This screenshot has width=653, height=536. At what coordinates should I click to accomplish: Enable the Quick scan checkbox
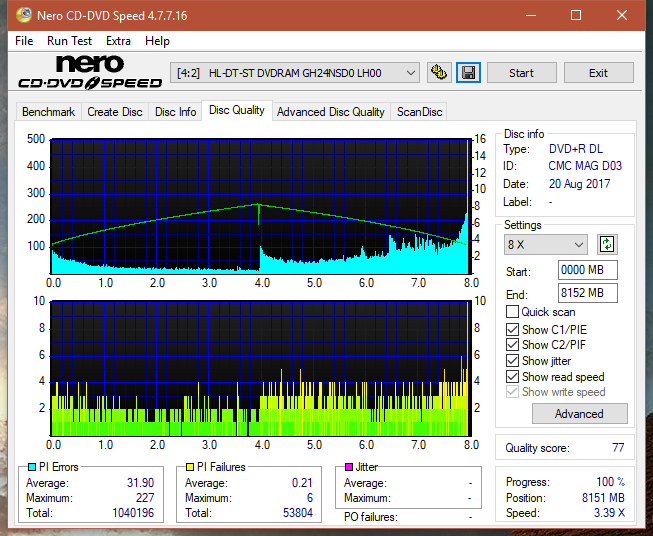tap(512, 312)
